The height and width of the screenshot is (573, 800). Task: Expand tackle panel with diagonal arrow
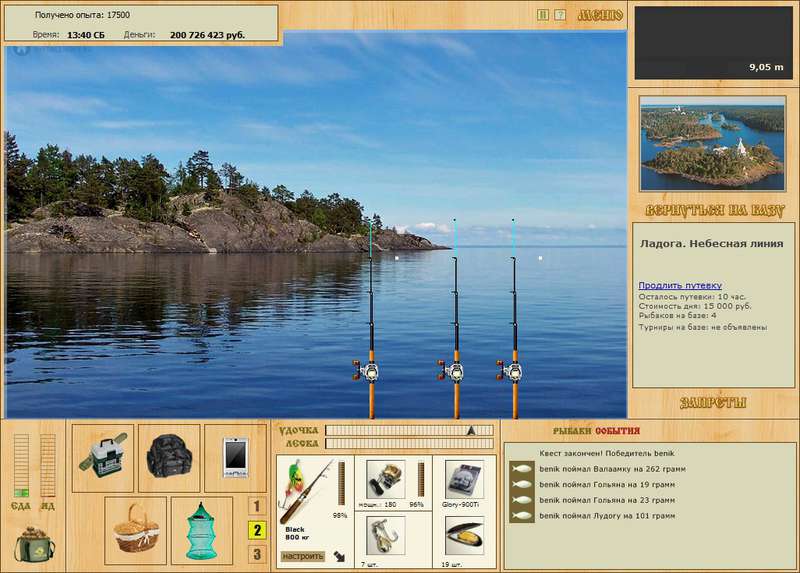[339, 556]
